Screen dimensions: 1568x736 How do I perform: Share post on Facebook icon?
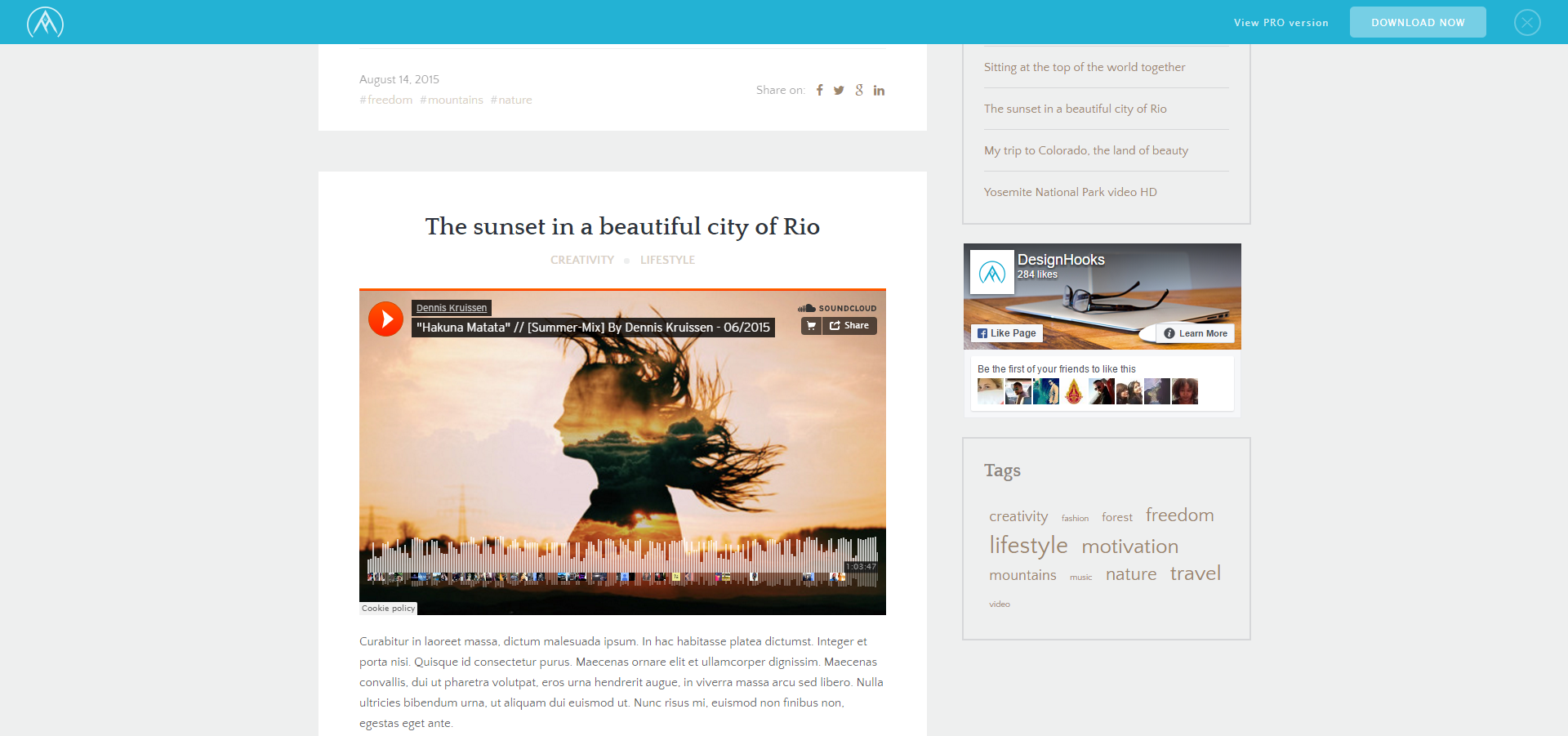point(819,90)
